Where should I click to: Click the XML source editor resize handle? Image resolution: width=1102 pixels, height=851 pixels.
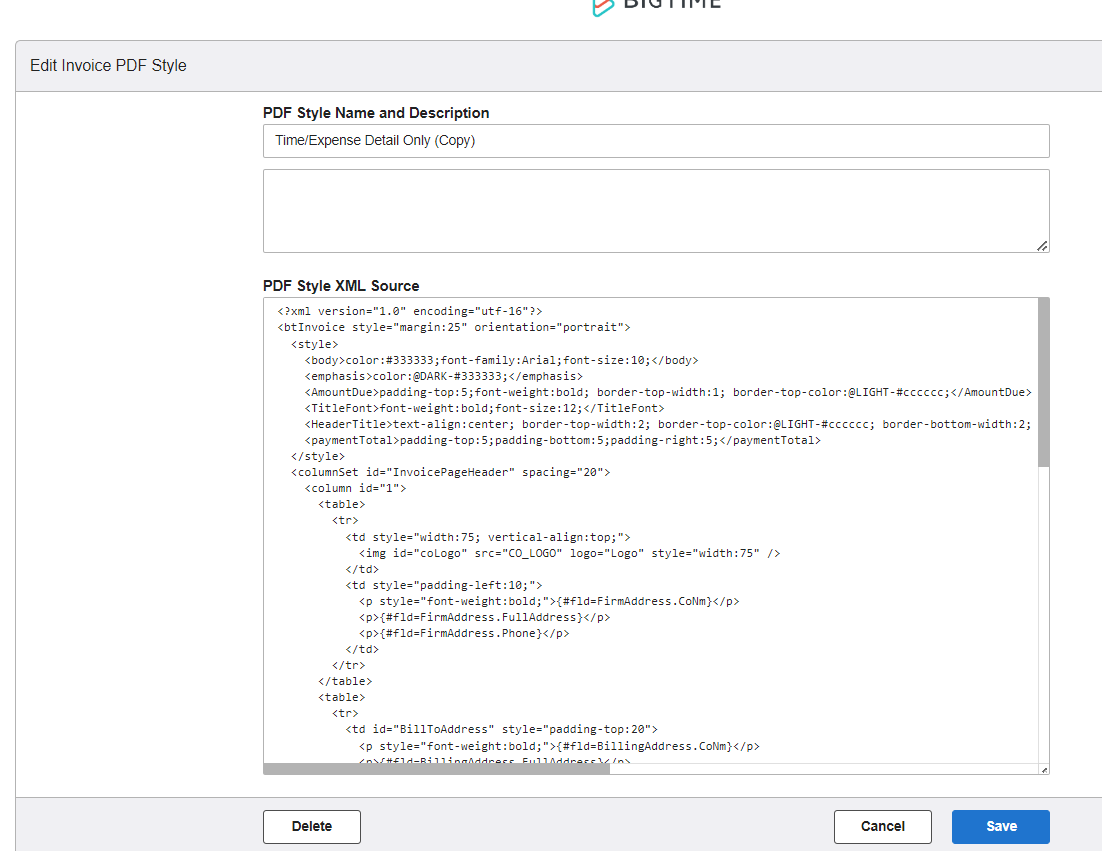[1044, 769]
